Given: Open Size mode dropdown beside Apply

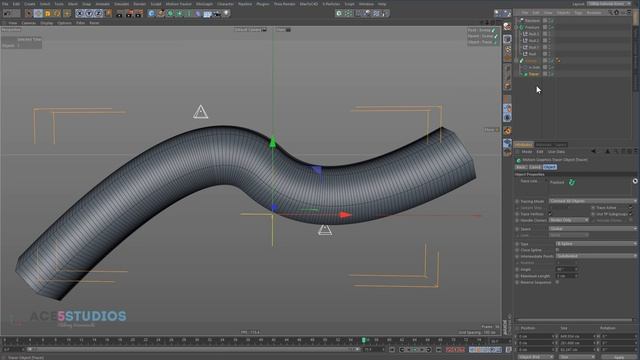Looking at the screenshot, I should click(x=576, y=357).
